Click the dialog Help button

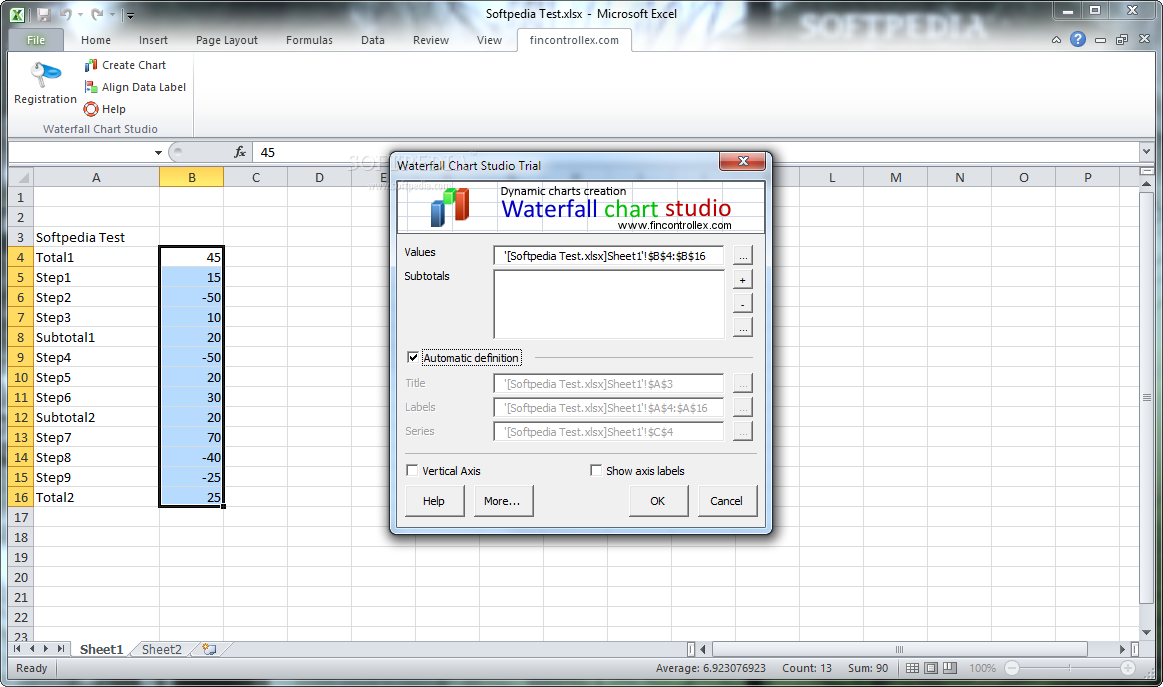(434, 501)
